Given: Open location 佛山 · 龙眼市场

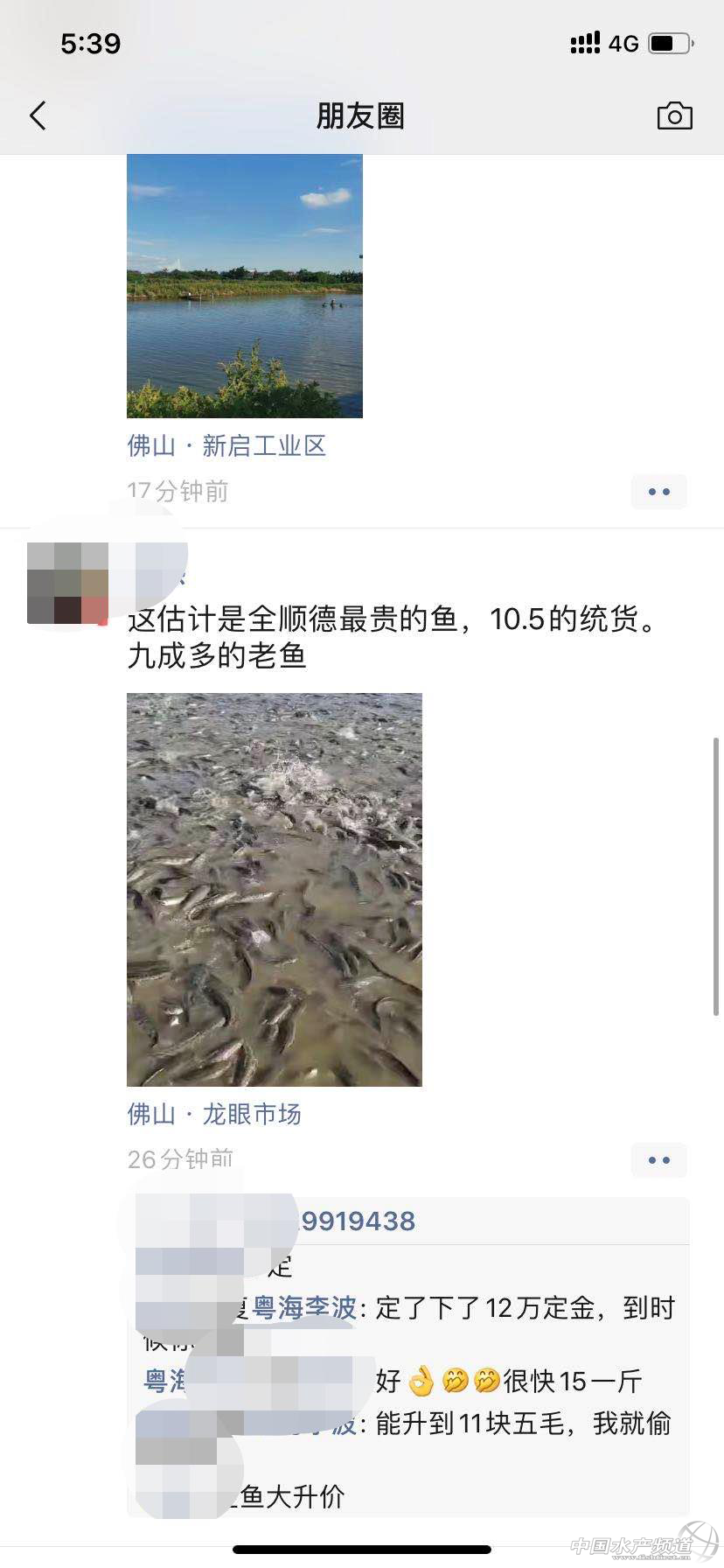Looking at the screenshot, I should (214, 1114).
